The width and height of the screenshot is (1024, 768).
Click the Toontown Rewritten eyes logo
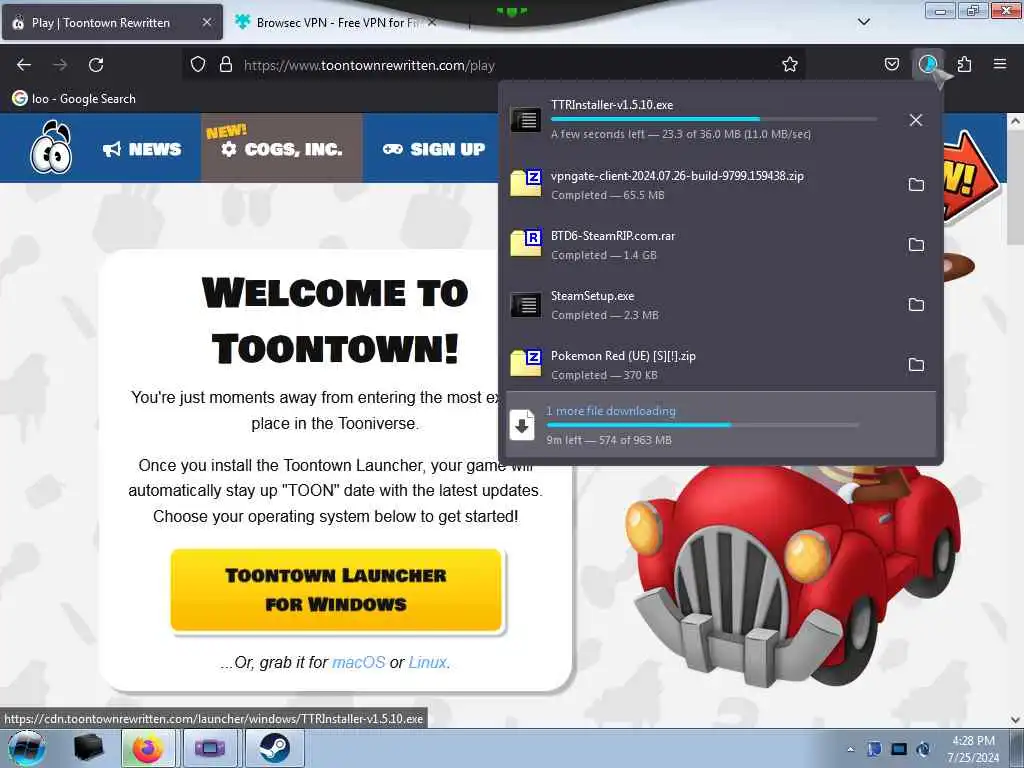pyautogui.click(x=51, y=148)
